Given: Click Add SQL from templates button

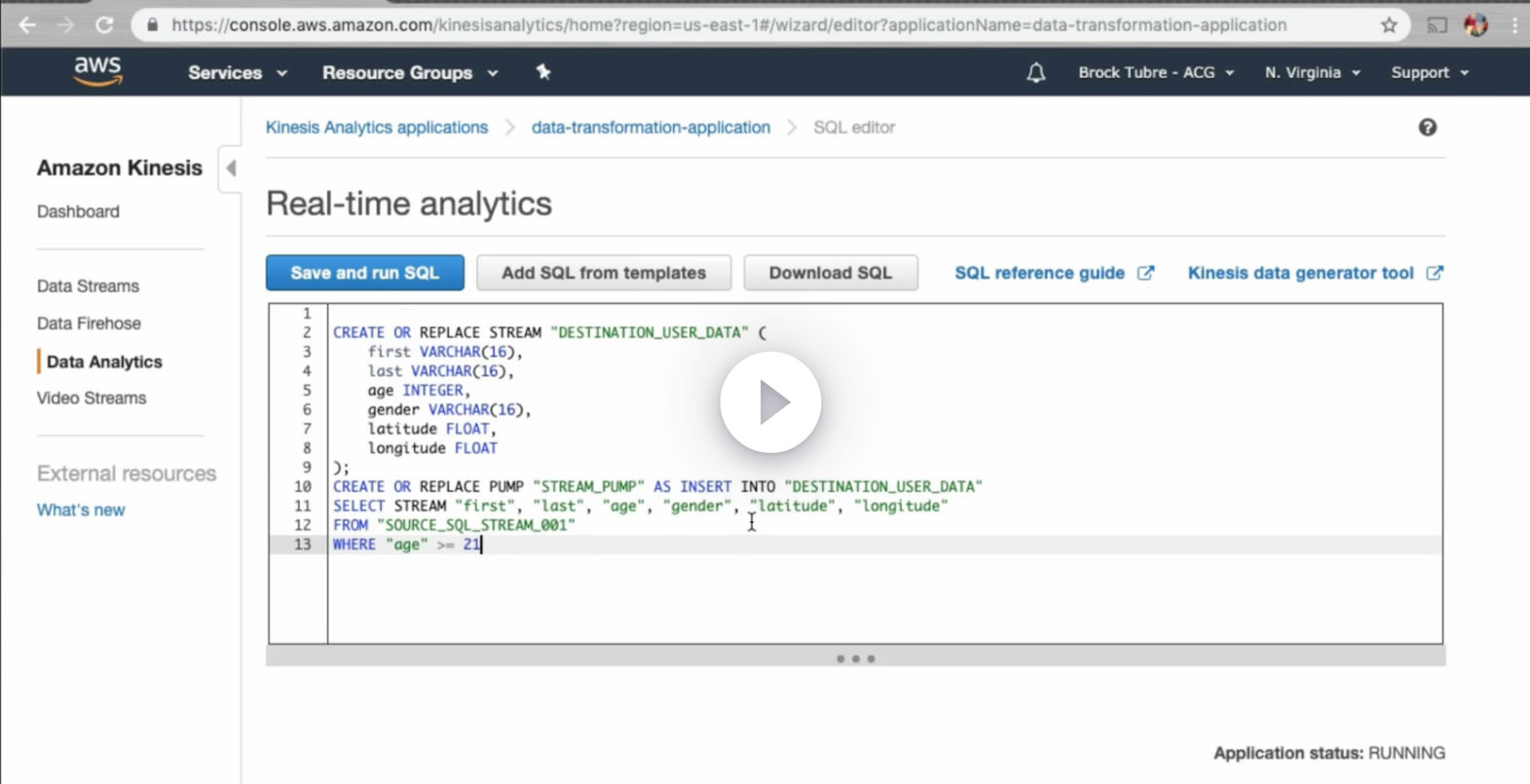Looking at the screenshot, I should (x=603, y=273).
